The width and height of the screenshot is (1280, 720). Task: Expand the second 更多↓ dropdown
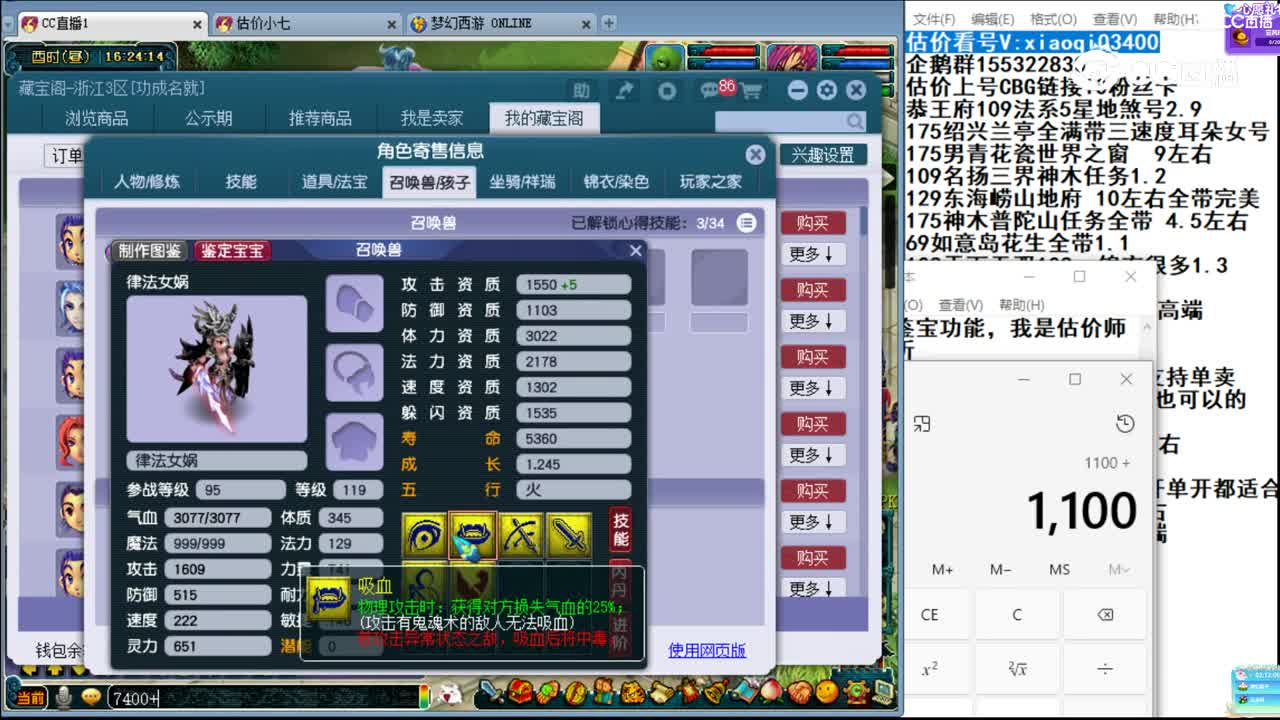click(x=811, y=321)
